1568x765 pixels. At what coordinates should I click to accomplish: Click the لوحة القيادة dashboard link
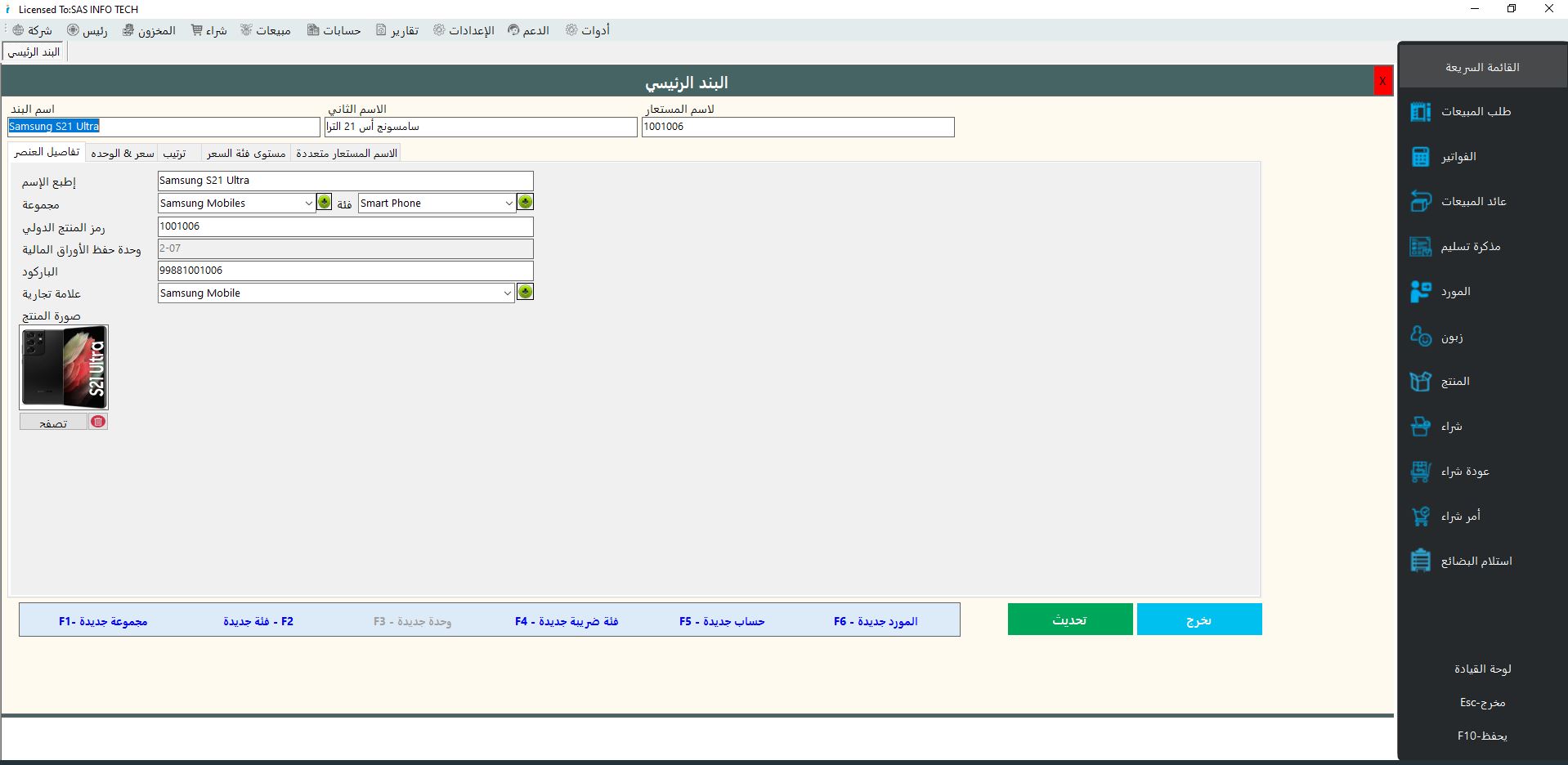point(1482,669)
